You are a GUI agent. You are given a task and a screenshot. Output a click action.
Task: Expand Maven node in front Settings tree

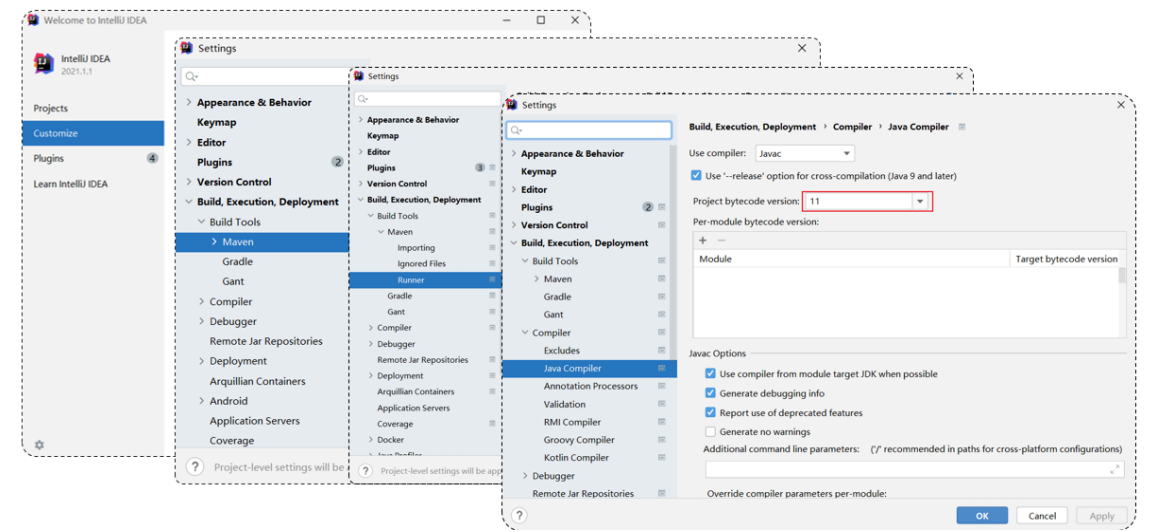[x=536, y=279]
